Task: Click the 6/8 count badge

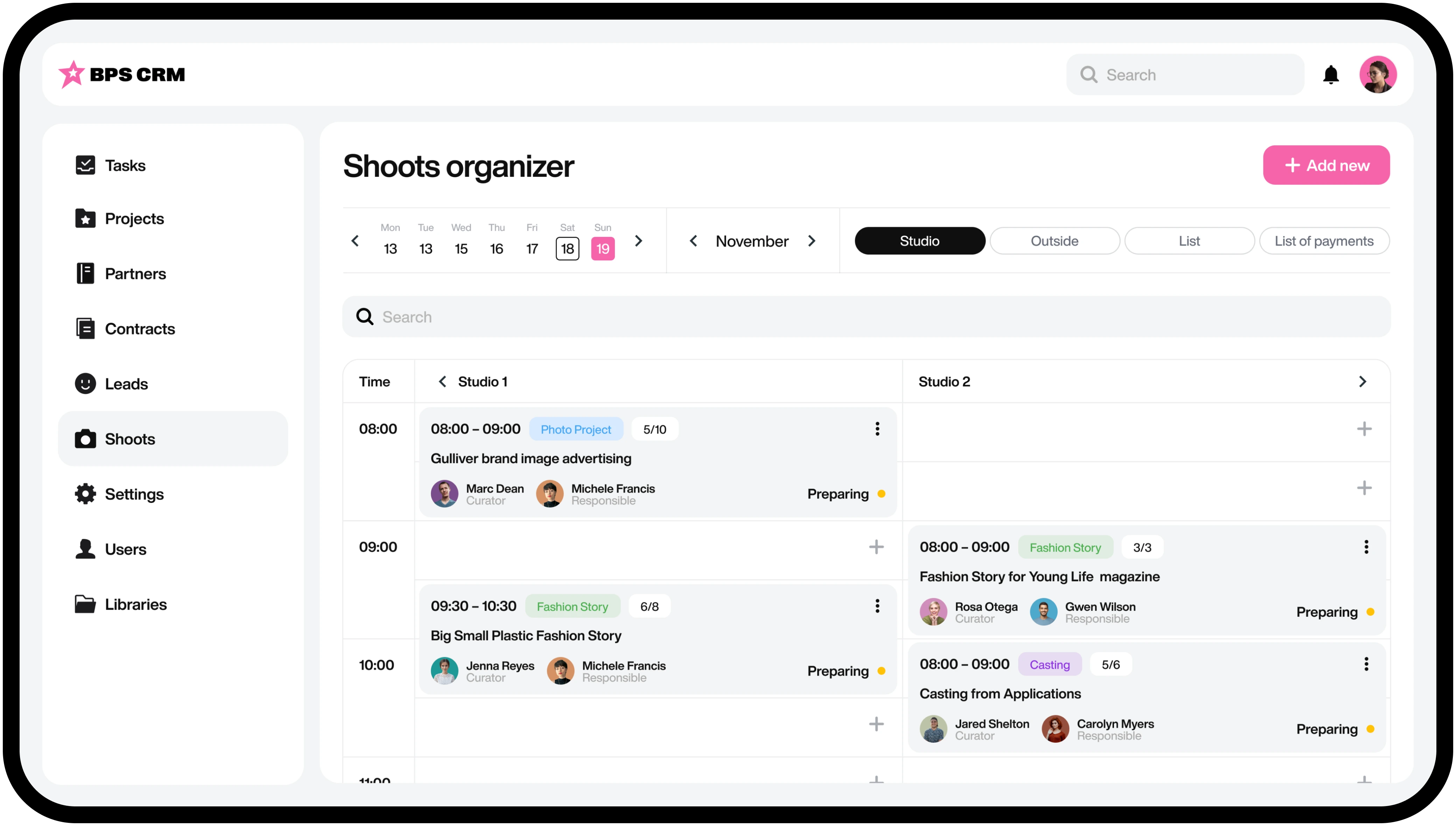Action: (x=650, y=606)
